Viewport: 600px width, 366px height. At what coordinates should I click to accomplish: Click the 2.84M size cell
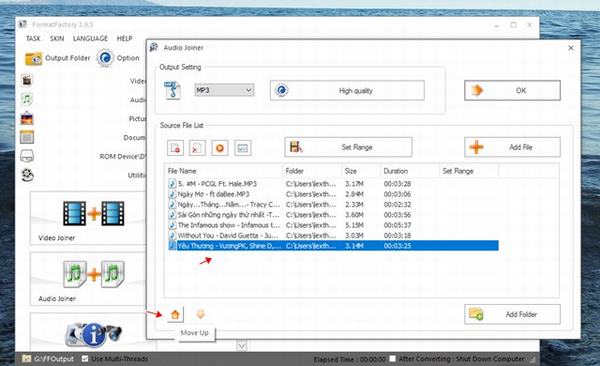pyautogui.click(x=354, y=194)
